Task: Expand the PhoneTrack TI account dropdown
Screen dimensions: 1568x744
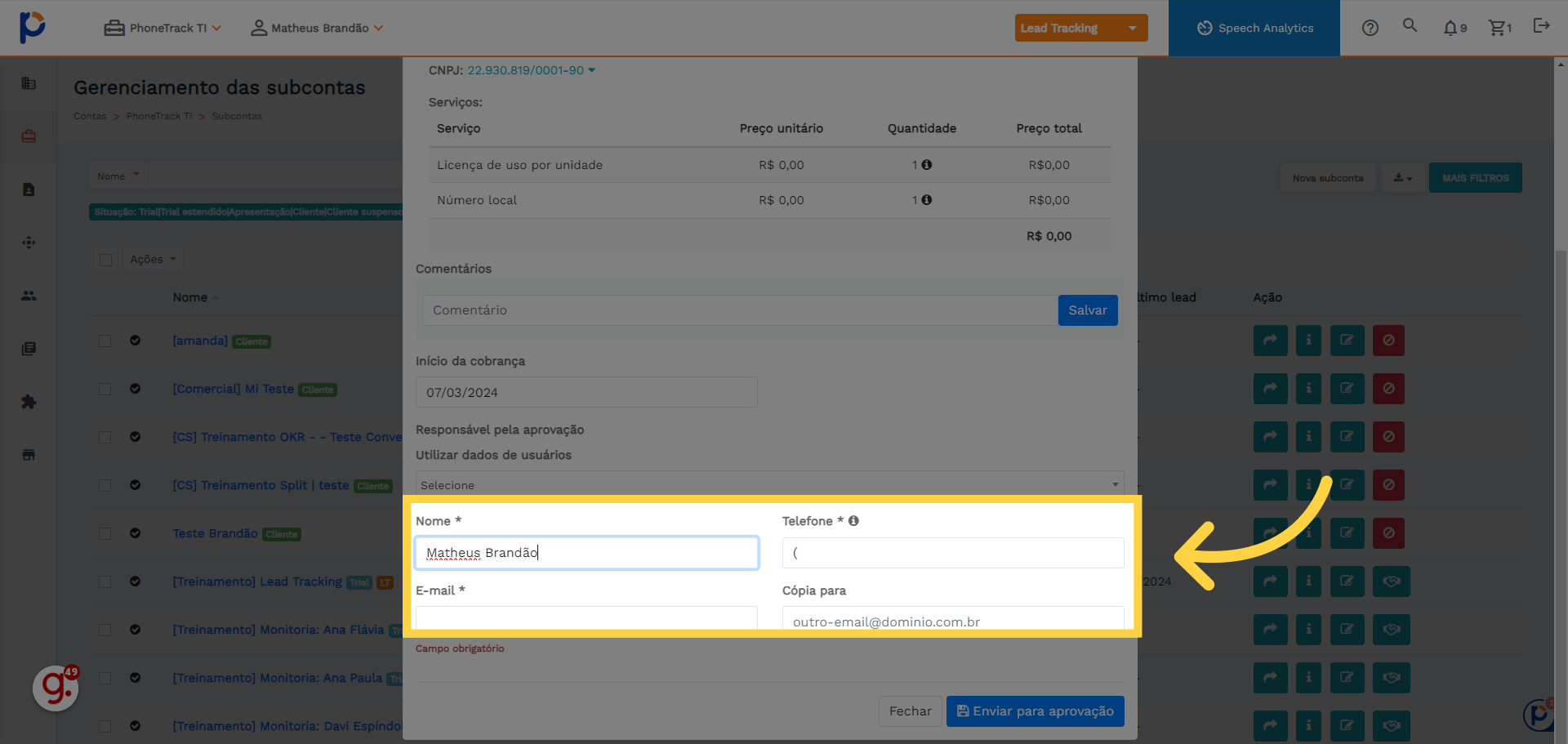Action: [163, 28]
